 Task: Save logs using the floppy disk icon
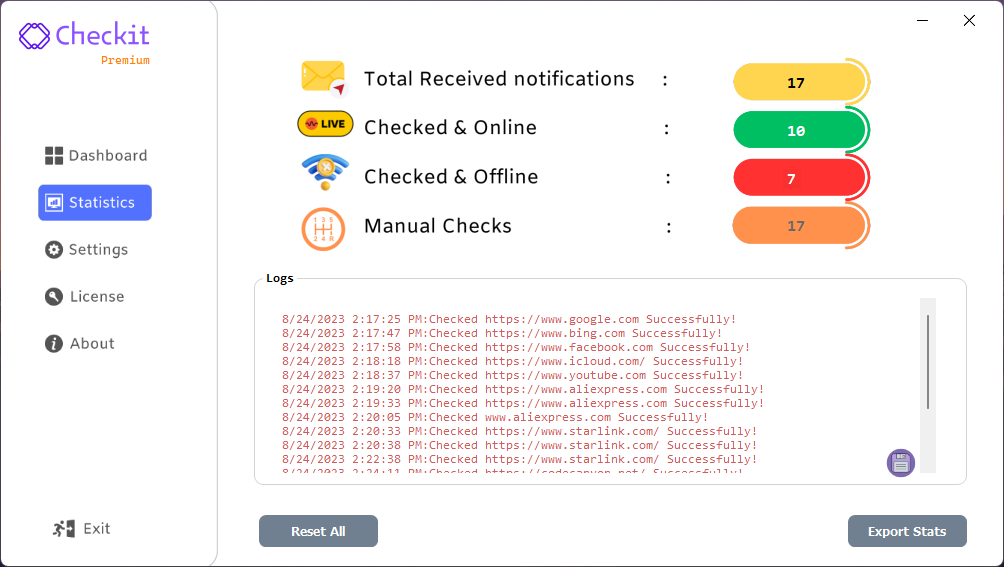pyautogui.click(x=901, y=462)
